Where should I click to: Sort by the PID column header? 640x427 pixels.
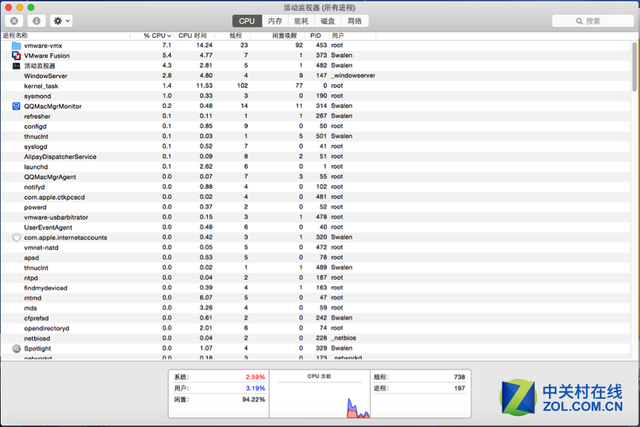[x=316, y=36]
